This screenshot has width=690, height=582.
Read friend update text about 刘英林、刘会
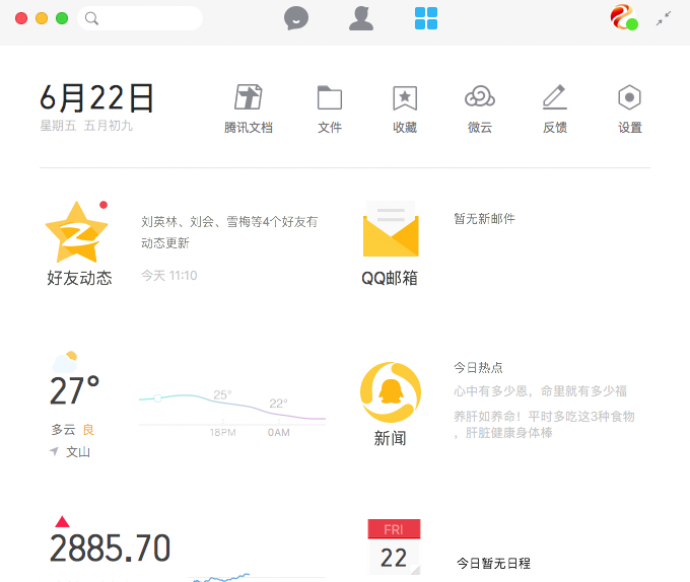230,232
